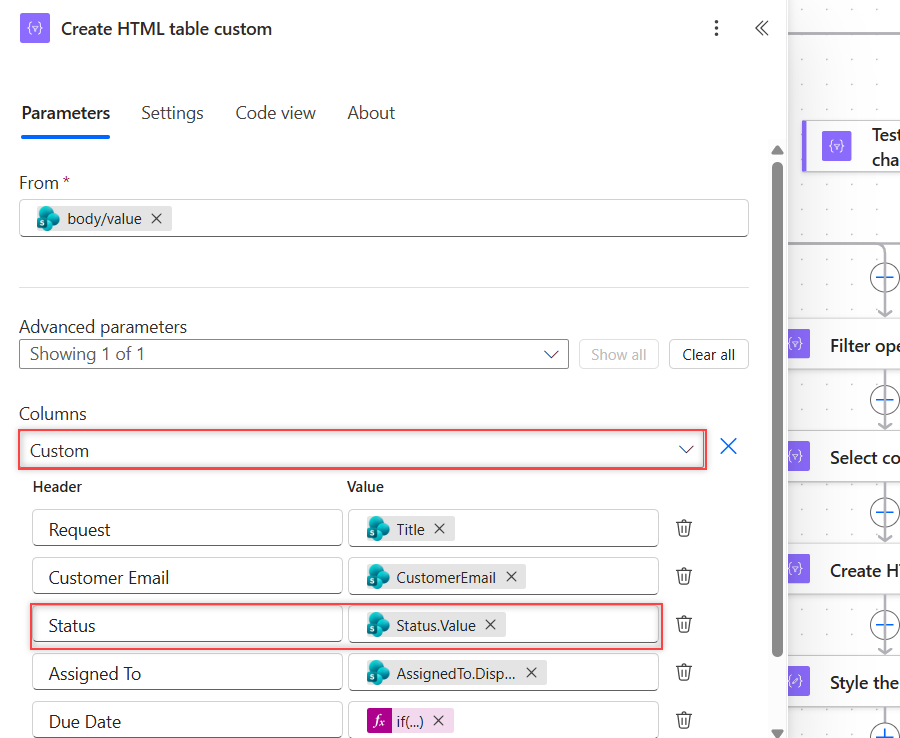Remove the Columns parameter with blue X
The width and height of the screenshot is (900, 738).
click(728, 446)
